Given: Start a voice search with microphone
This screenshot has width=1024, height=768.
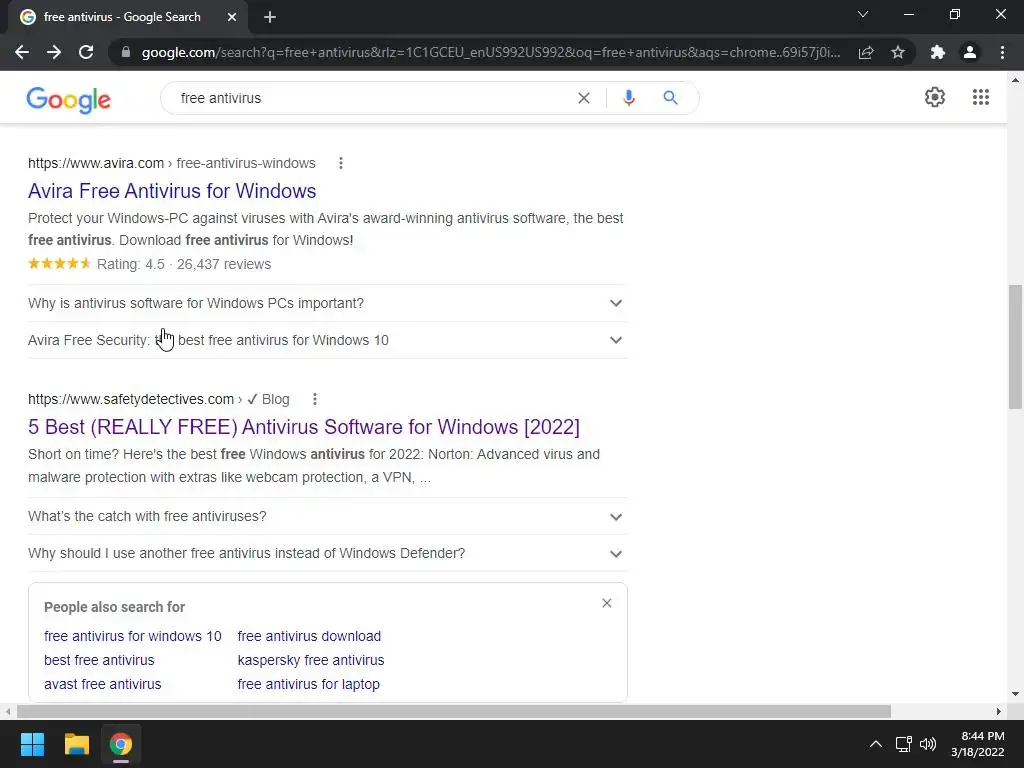Looking at the screenshot, I should (x=629, y=98).
